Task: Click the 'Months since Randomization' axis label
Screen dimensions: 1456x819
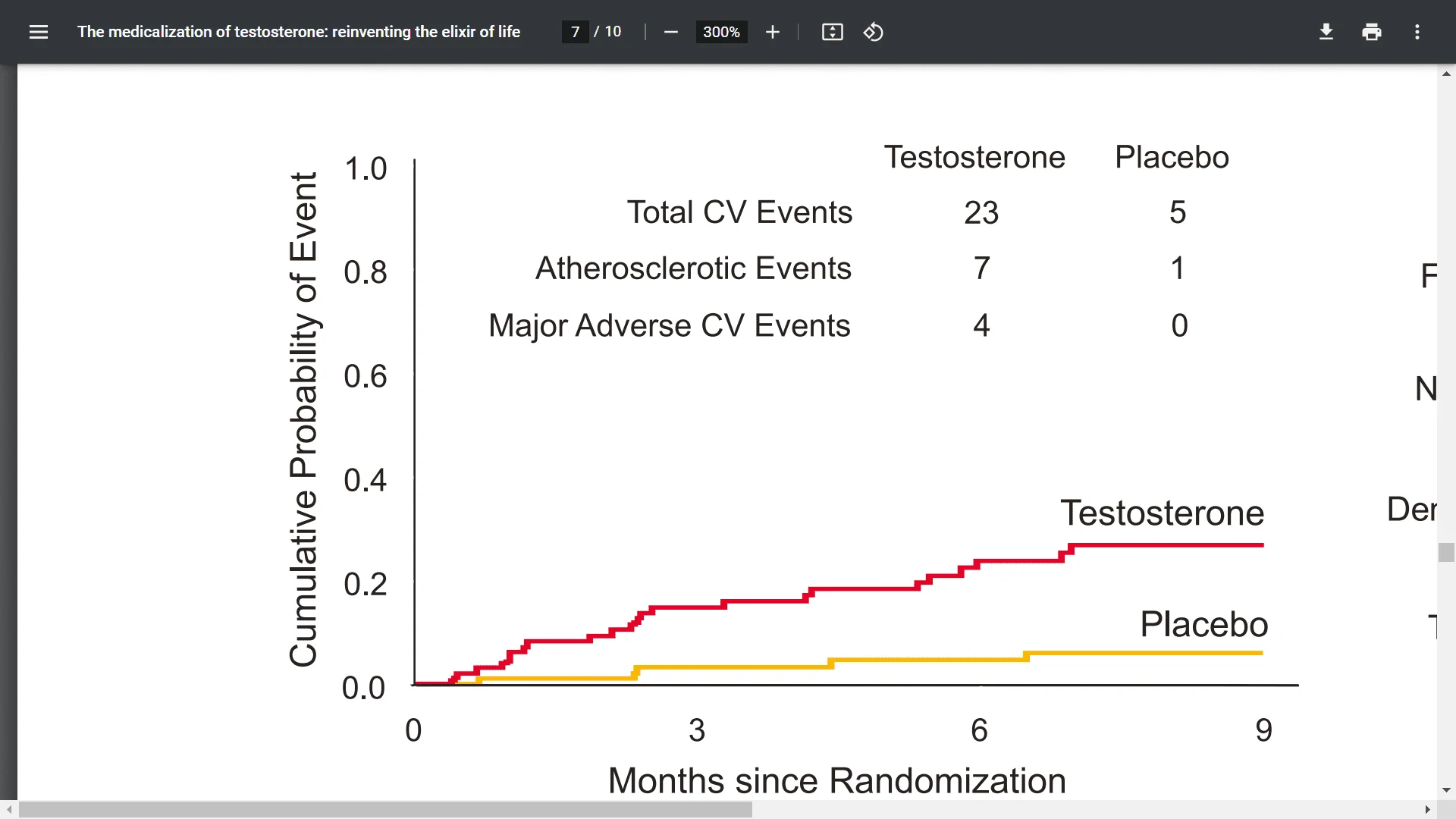Action: (x=836, y=781)
